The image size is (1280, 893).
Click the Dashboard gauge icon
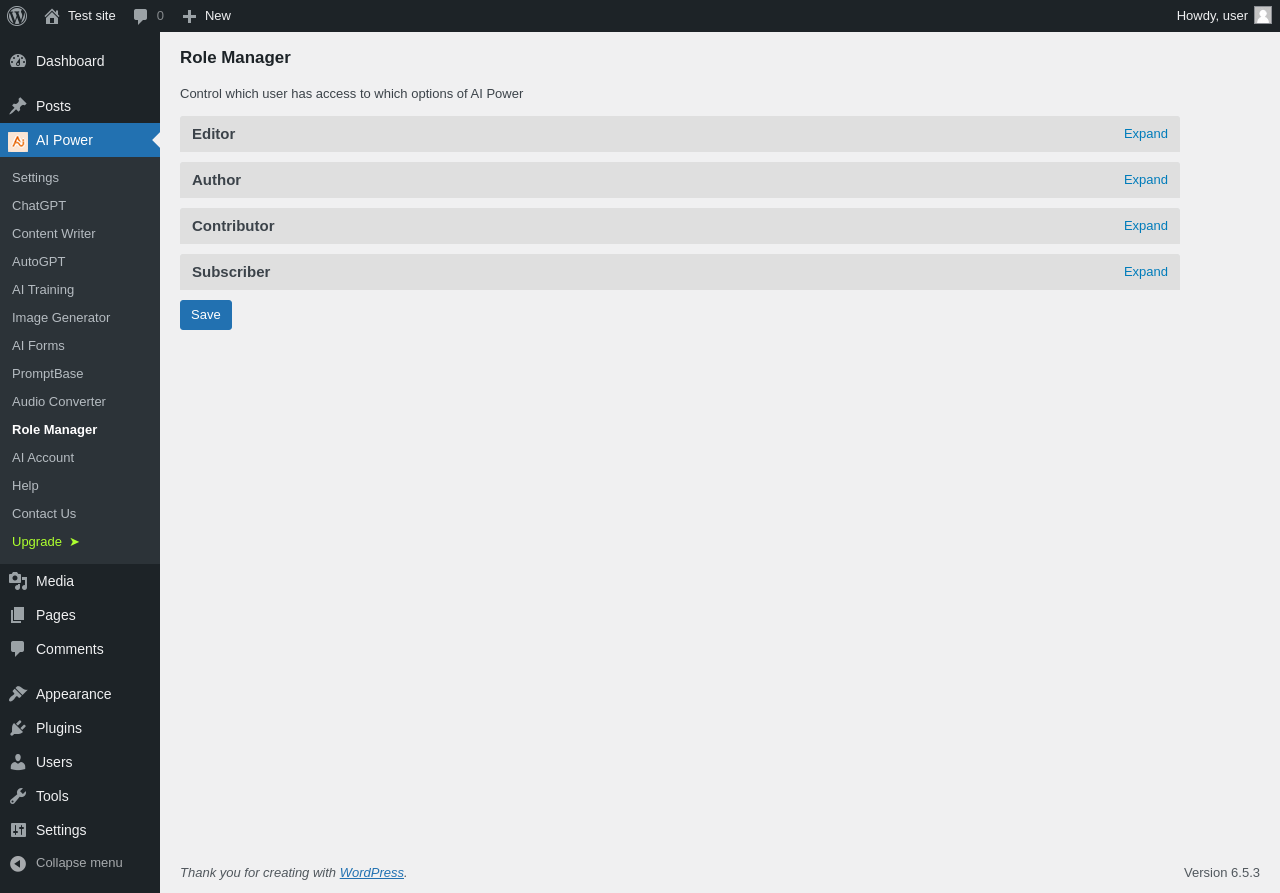point(18,61)
